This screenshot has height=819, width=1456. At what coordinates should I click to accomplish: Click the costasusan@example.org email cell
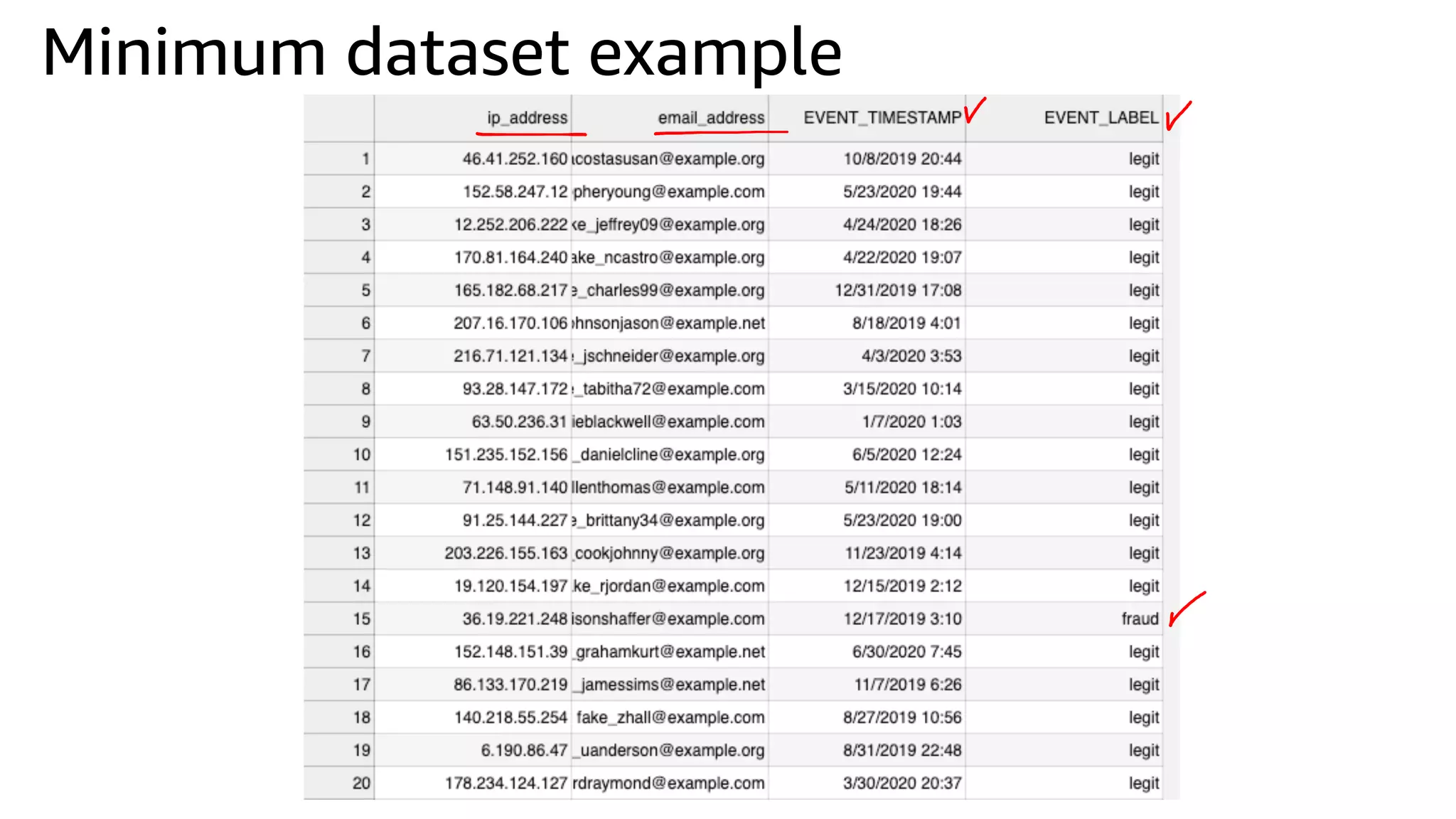(670, 159)
